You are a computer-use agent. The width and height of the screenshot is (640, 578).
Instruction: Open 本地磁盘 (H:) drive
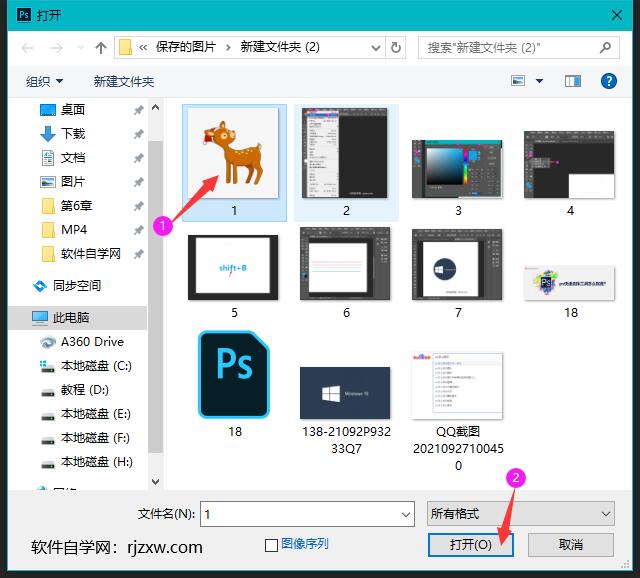tap(96, 462)
